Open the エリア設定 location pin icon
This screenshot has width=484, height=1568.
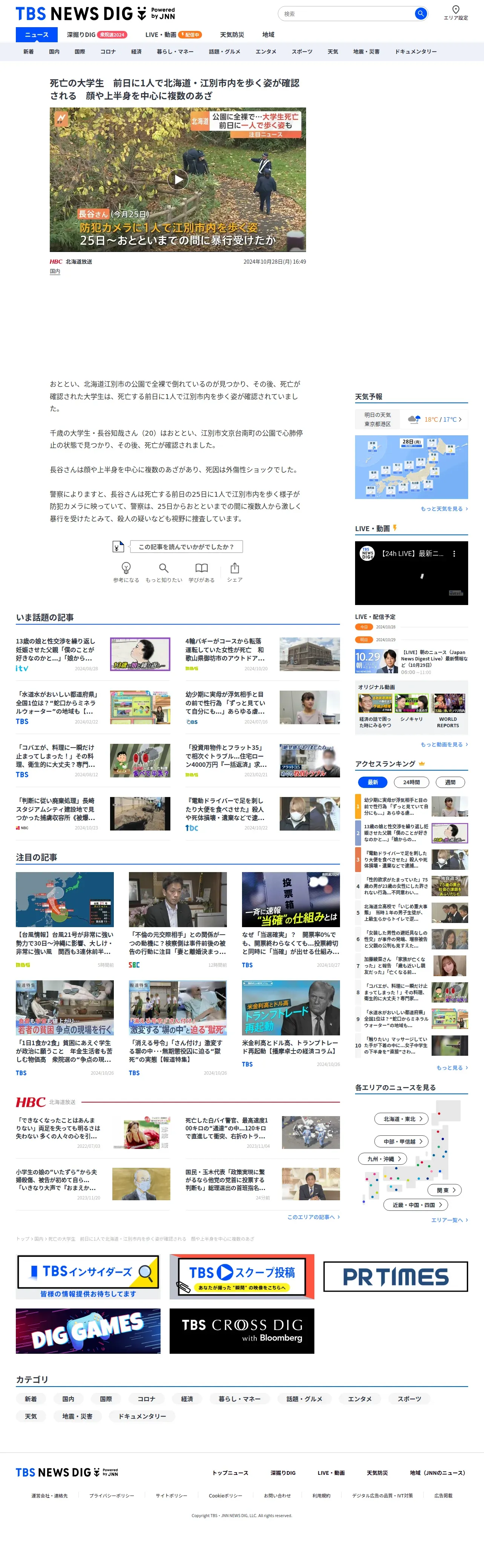[455, 9]
